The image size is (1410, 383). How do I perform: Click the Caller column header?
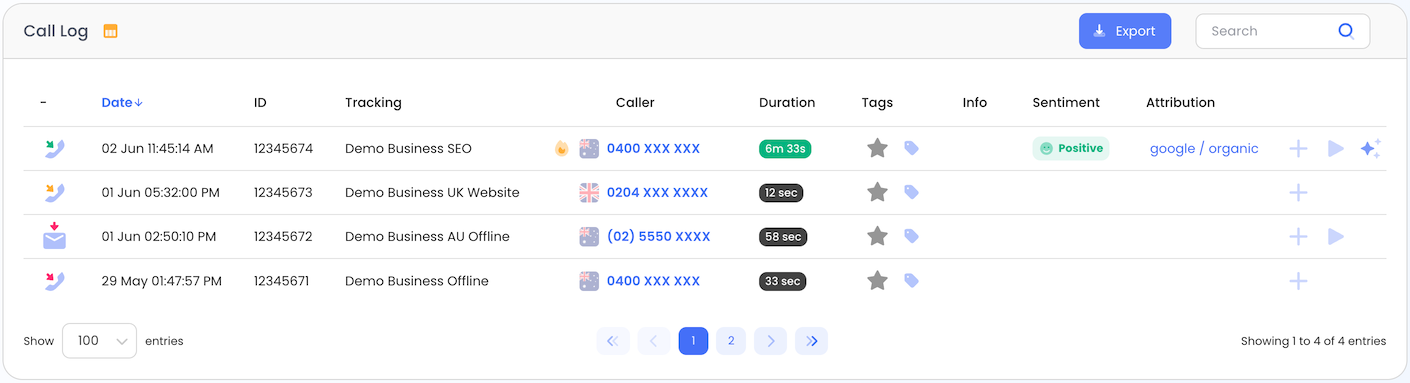pyautogui.click(x=635, y=102)
